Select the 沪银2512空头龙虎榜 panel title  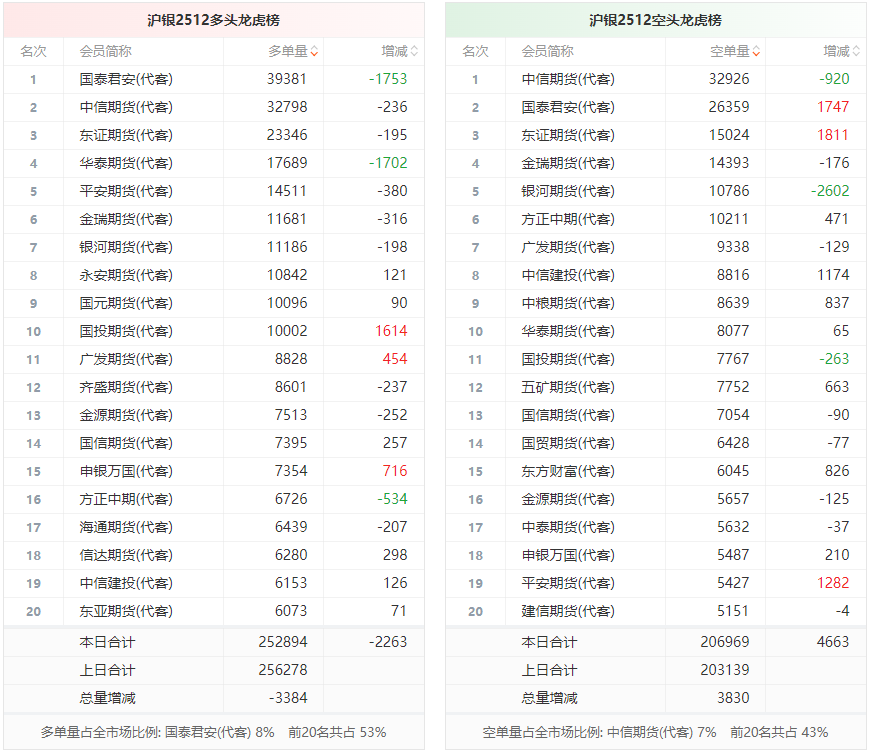[655, 20]
